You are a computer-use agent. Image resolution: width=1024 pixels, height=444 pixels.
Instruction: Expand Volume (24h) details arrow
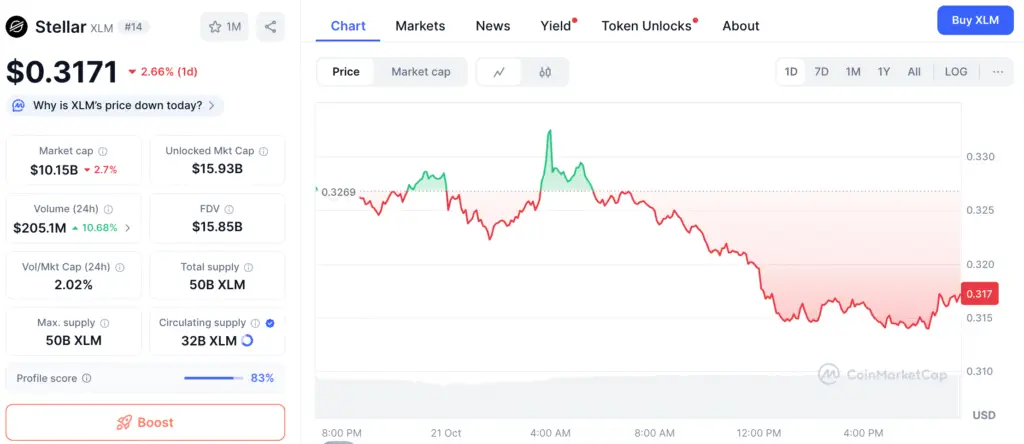[x=127, y=228]
